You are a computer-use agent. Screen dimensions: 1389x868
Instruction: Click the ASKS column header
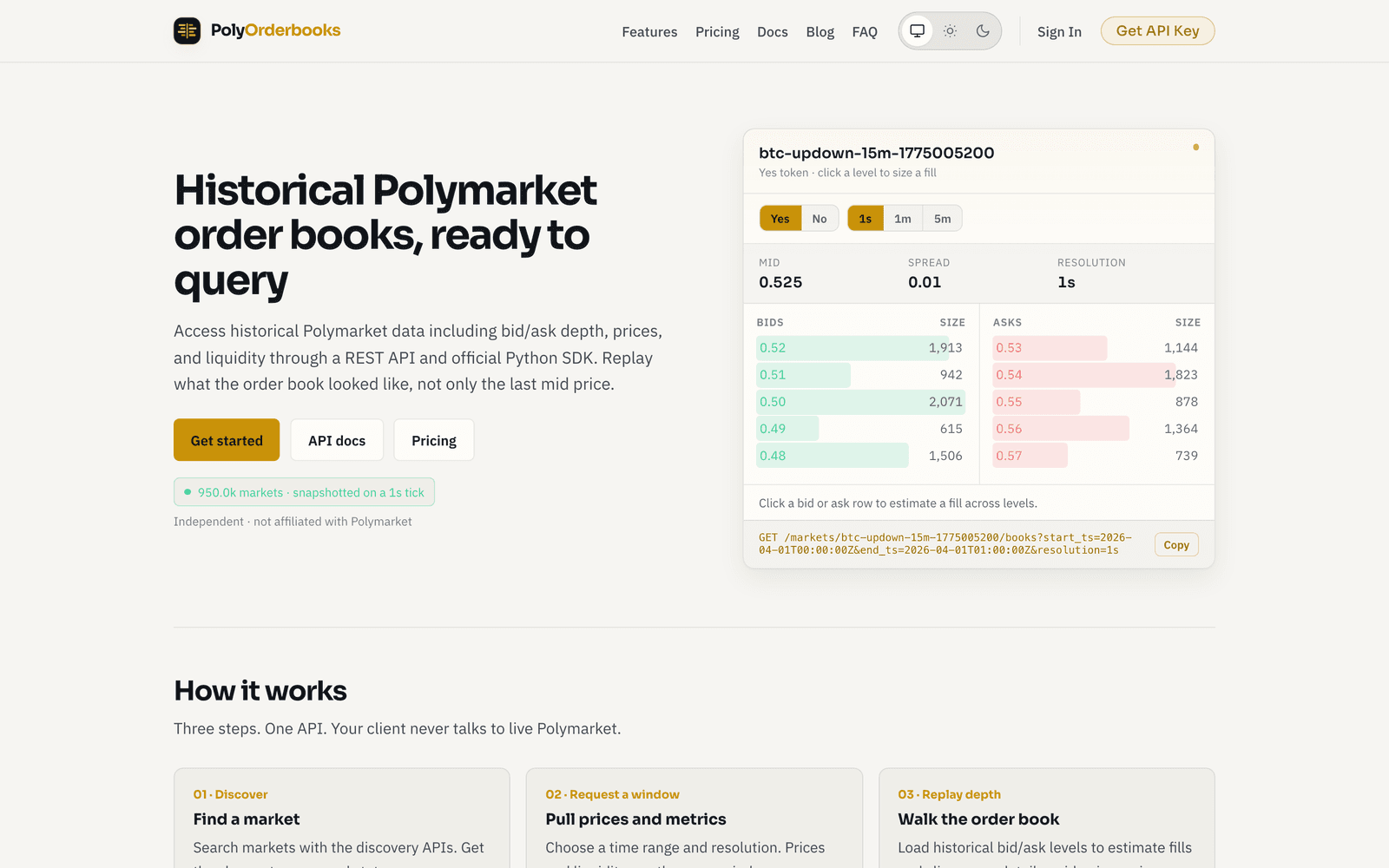point(1007,322)
